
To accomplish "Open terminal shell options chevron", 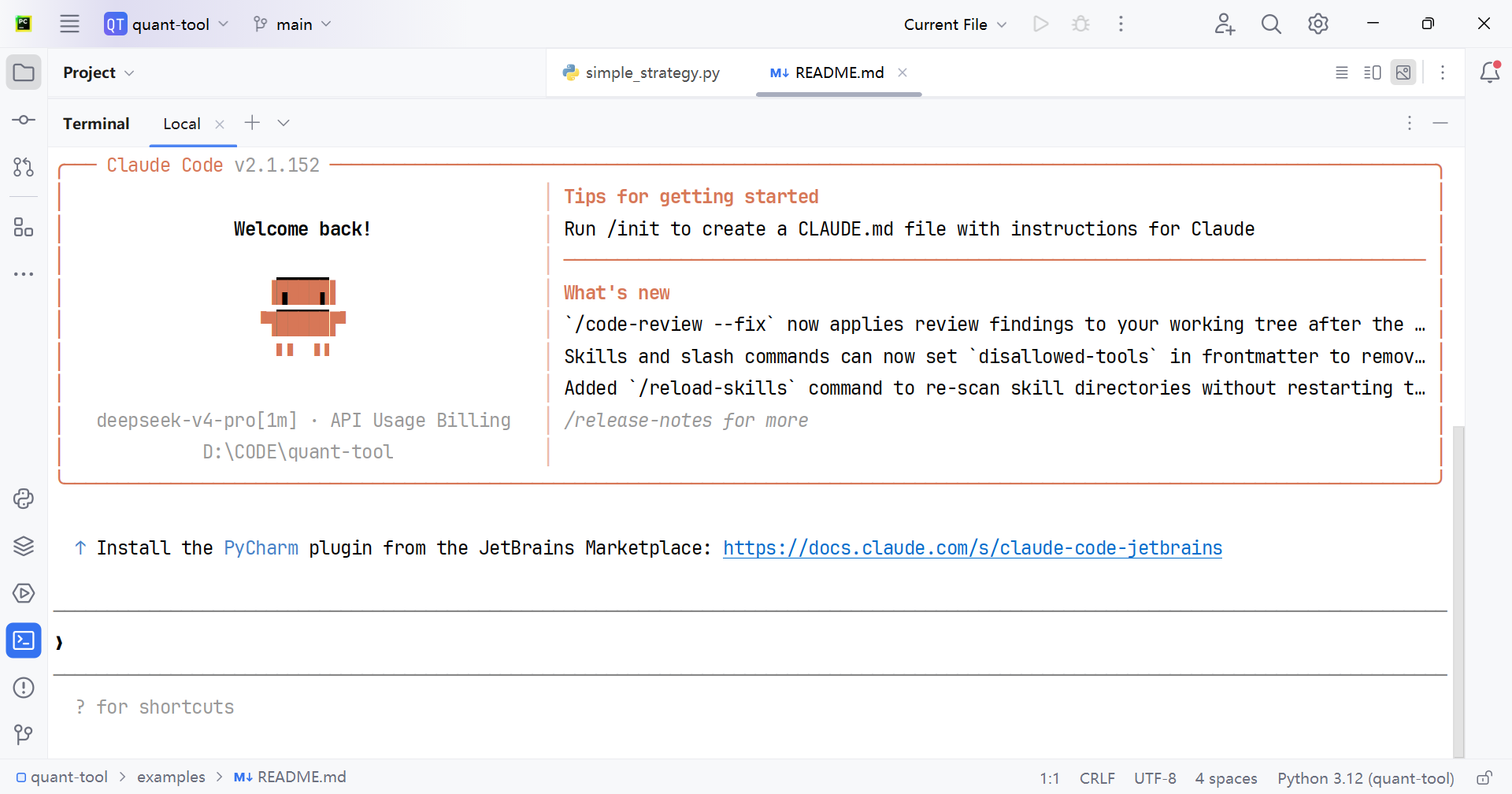I will click(x=283, y=123).
